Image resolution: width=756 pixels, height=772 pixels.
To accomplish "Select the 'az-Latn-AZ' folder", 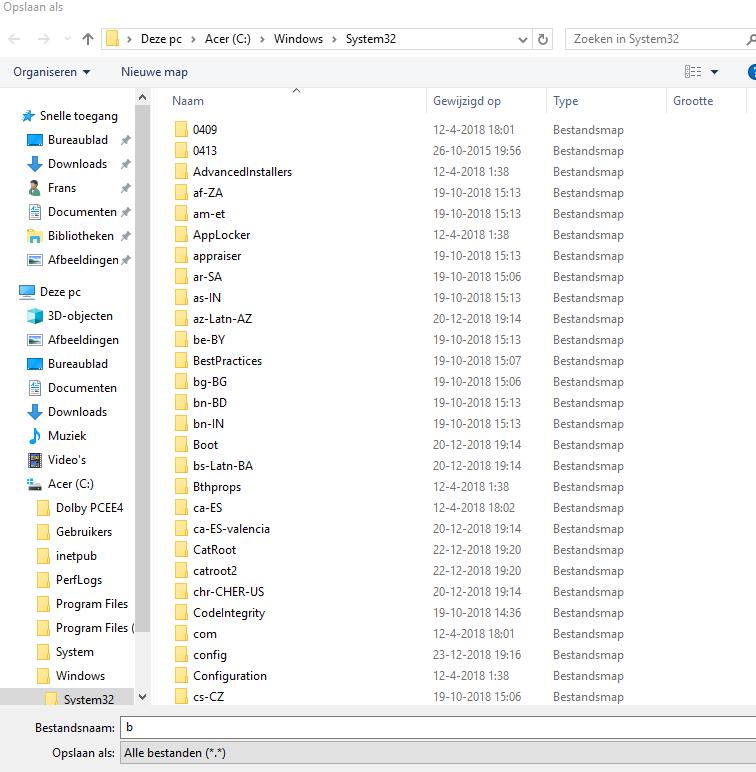I will (222, 319).
